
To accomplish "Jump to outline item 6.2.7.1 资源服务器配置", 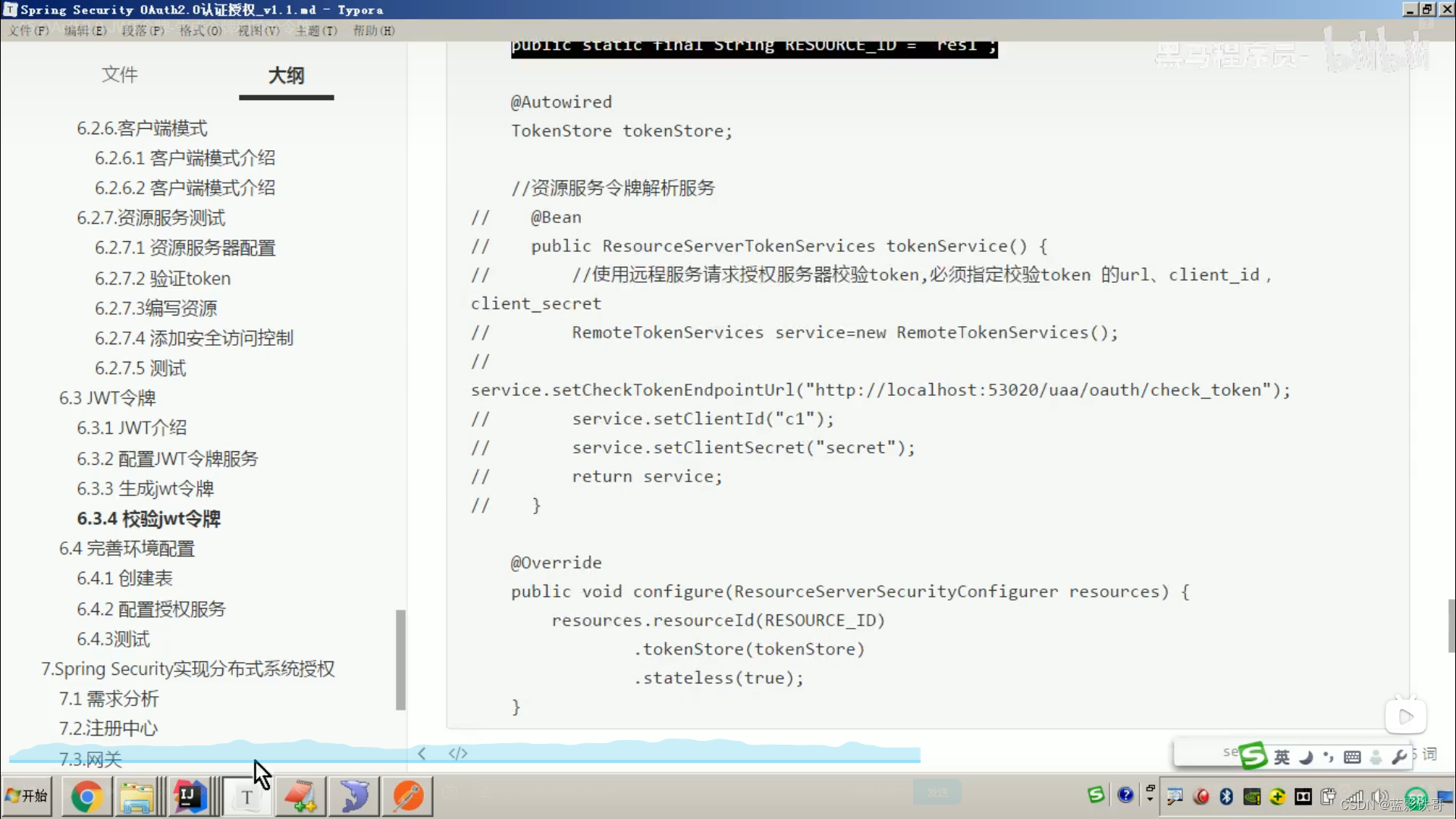I will pyautogui.click(x=184, y=248).
